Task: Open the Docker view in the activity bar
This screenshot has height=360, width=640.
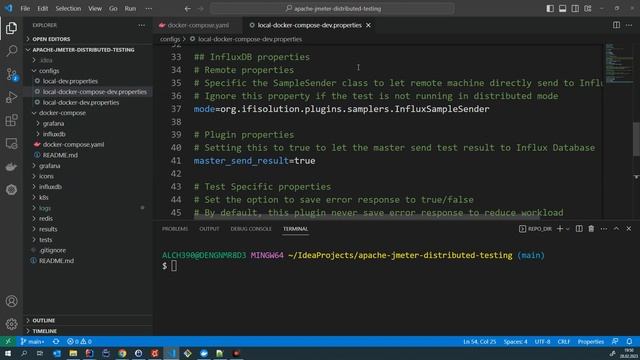Action: pyautogui.click(x=11, y=167)
